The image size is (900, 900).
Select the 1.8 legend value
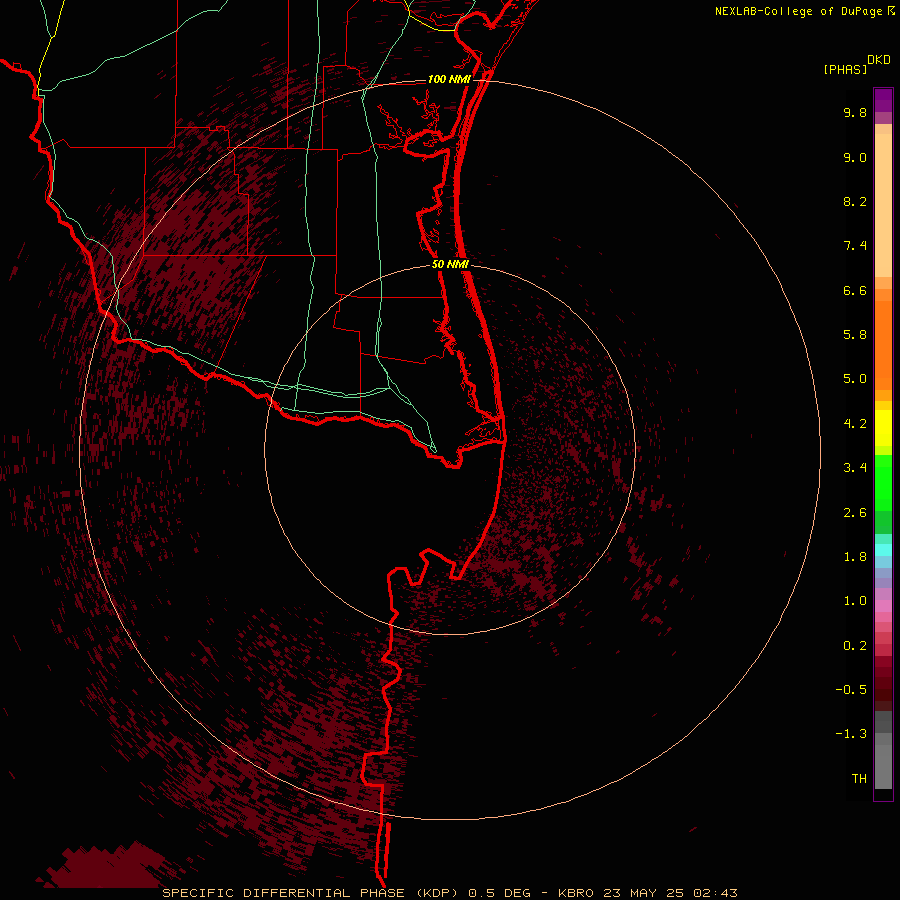tap(855, 557)
